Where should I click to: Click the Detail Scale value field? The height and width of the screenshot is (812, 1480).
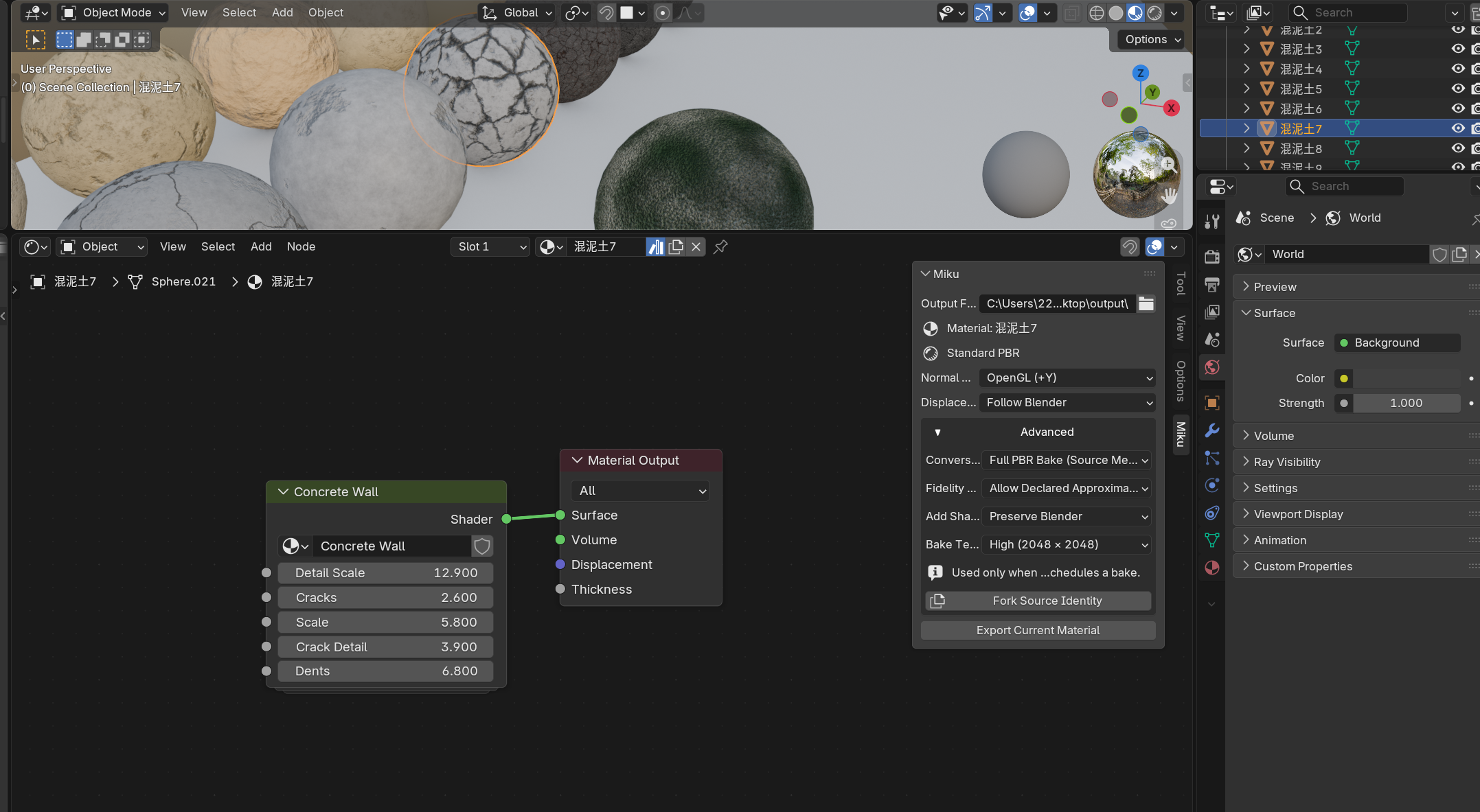point(385,573)
